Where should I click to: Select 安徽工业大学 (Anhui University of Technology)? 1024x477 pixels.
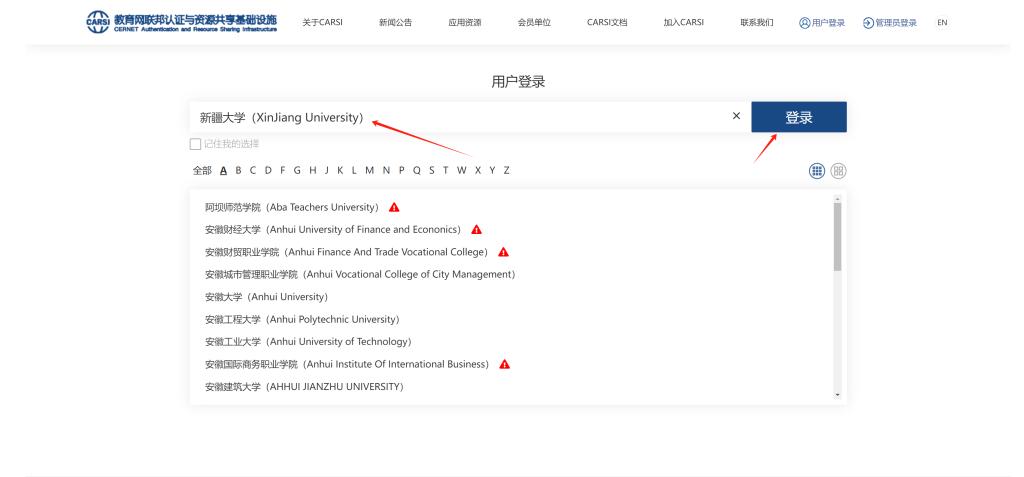coord(308,342)
